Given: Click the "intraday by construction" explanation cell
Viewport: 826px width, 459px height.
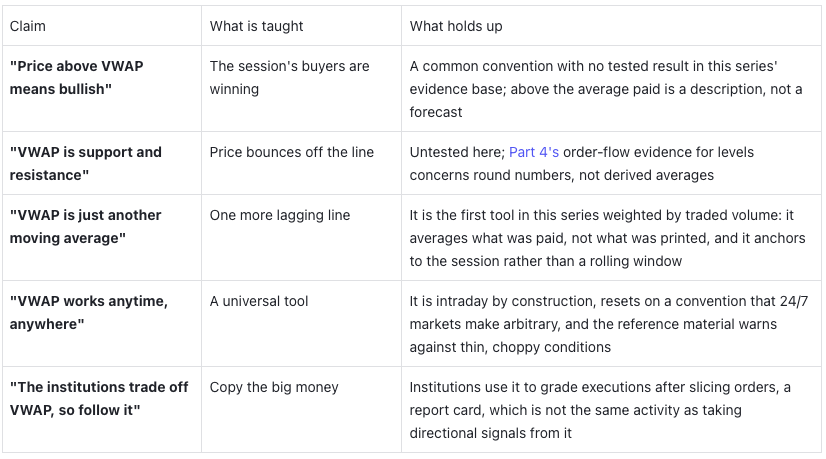Looking at the screenshot, I should click(x=611, y=324).
